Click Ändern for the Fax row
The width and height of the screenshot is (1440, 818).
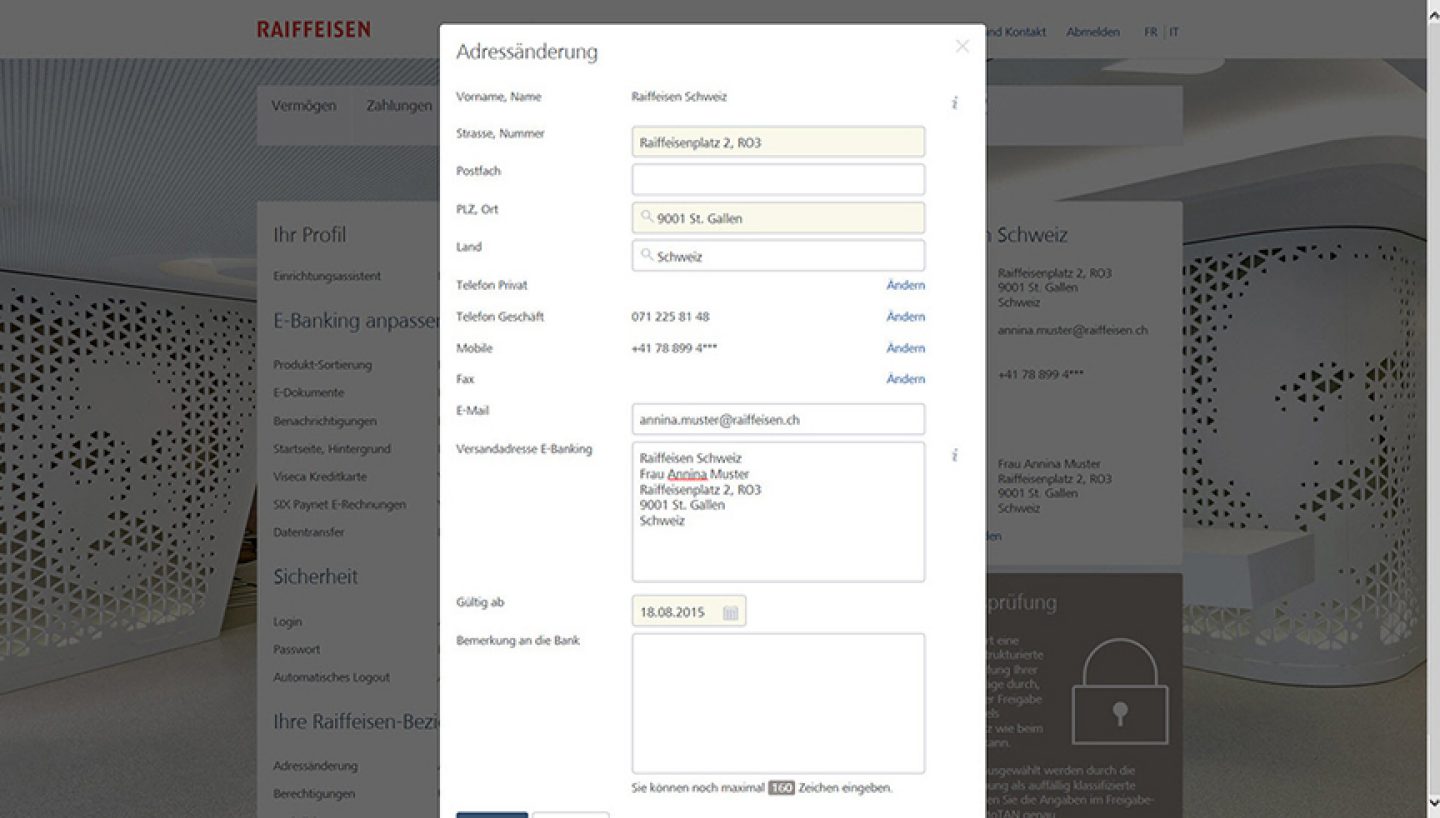point(905,379)
